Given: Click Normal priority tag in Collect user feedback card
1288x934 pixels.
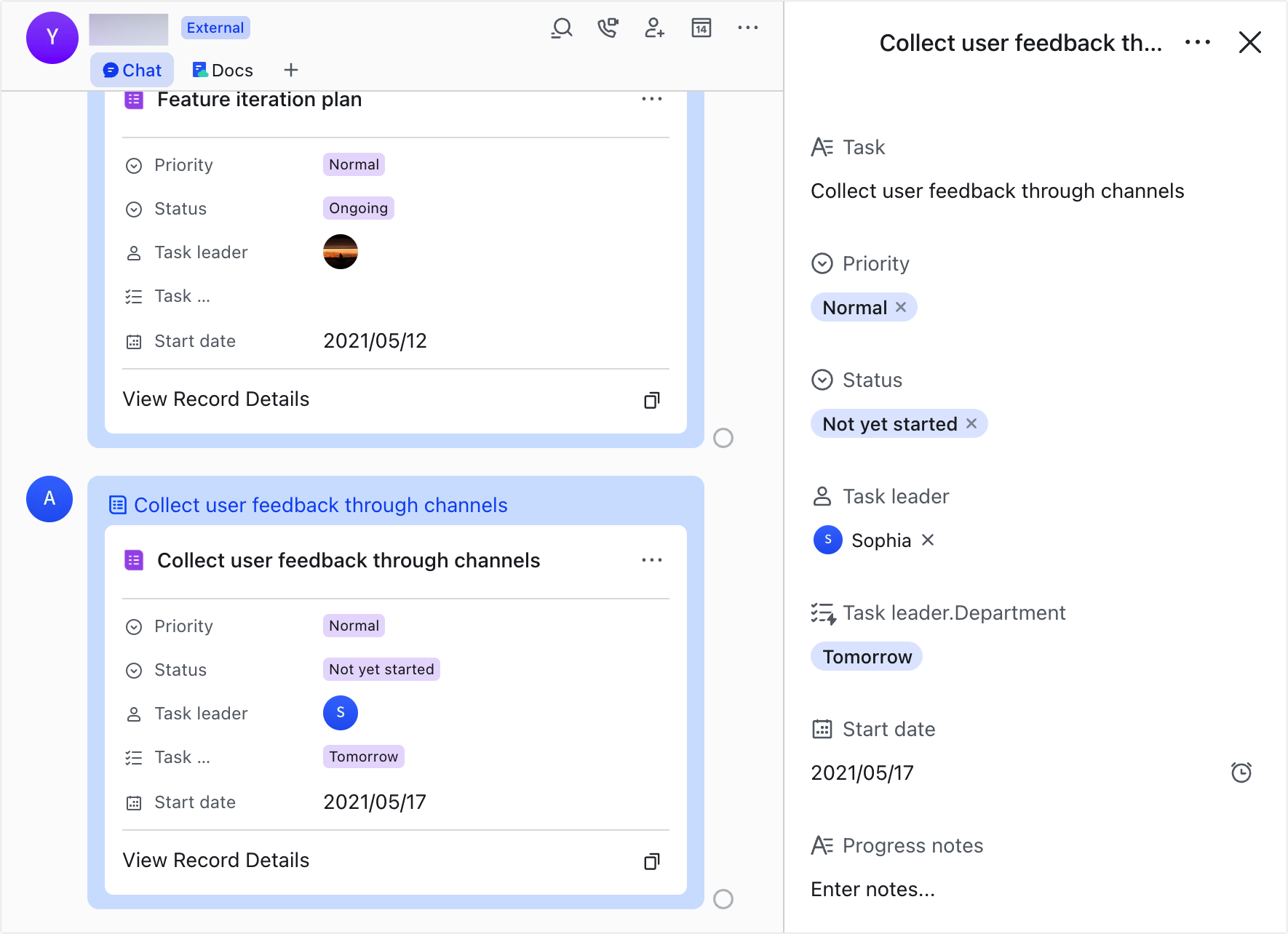Looking at the screenshot, I should (354, 626).
